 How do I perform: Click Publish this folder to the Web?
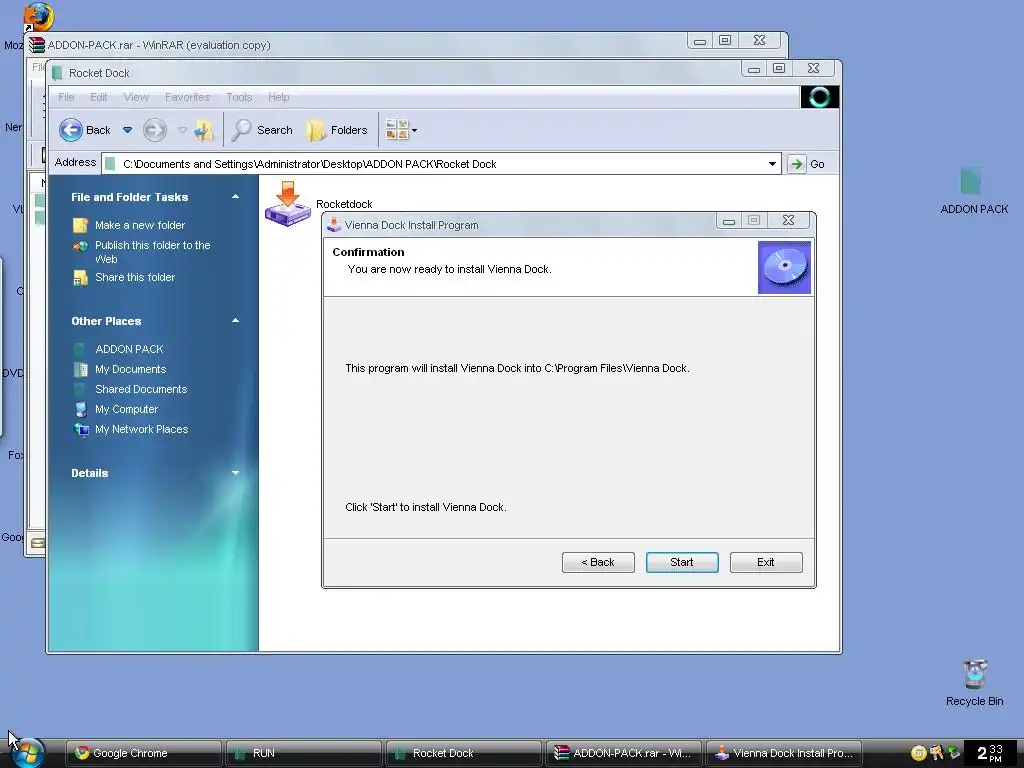click(153, 252)
